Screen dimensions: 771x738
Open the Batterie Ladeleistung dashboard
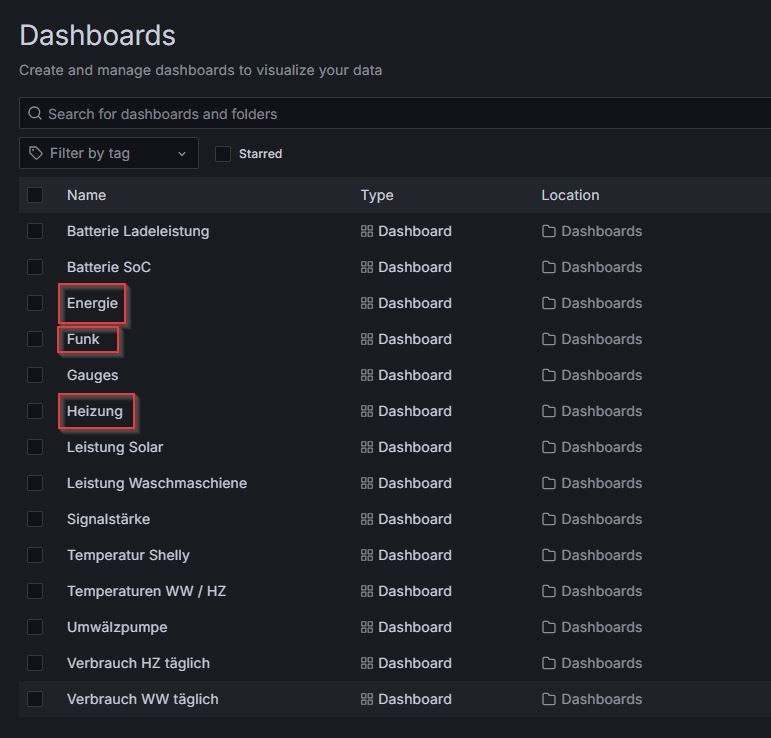(x=138, y=231)
